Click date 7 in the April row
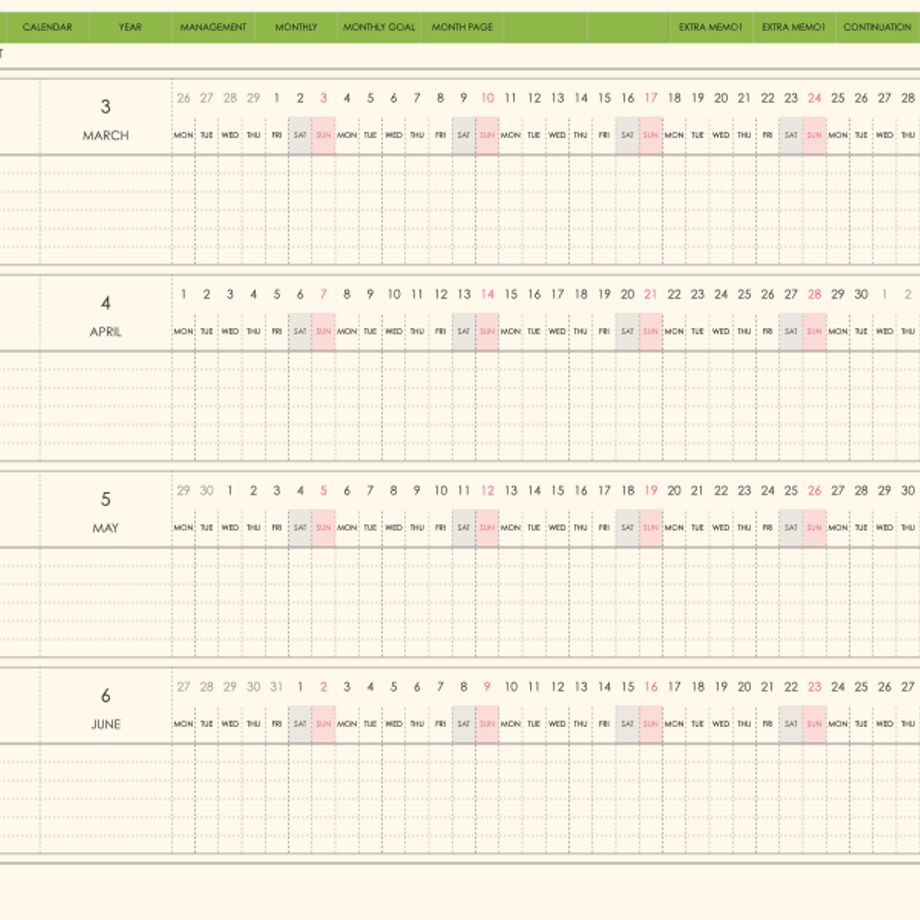The width and height of the screenshot is (920, 920). click(x=323, y=295)
